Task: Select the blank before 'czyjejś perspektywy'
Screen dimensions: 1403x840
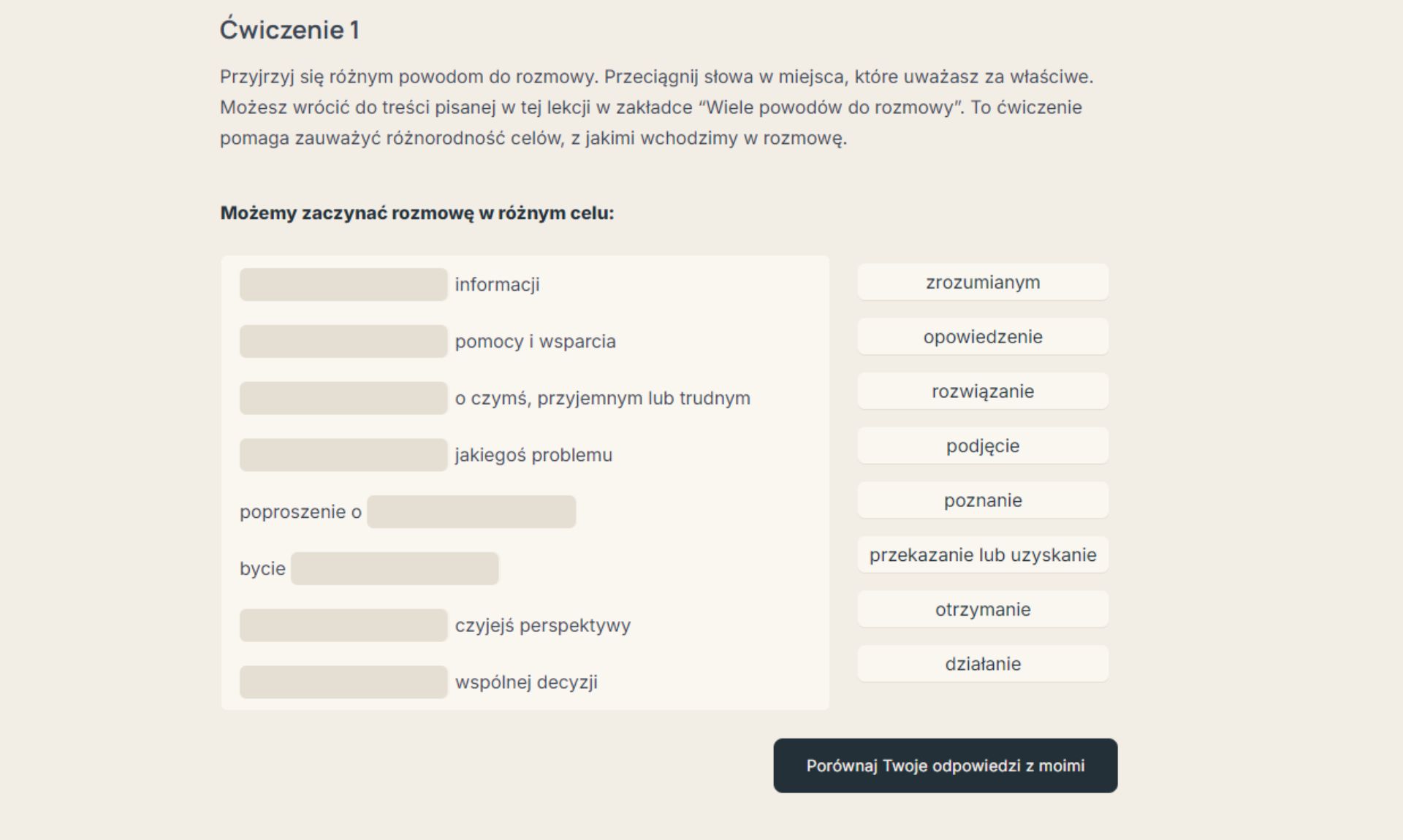Action: pyautogui.click(x=343, y=625)
